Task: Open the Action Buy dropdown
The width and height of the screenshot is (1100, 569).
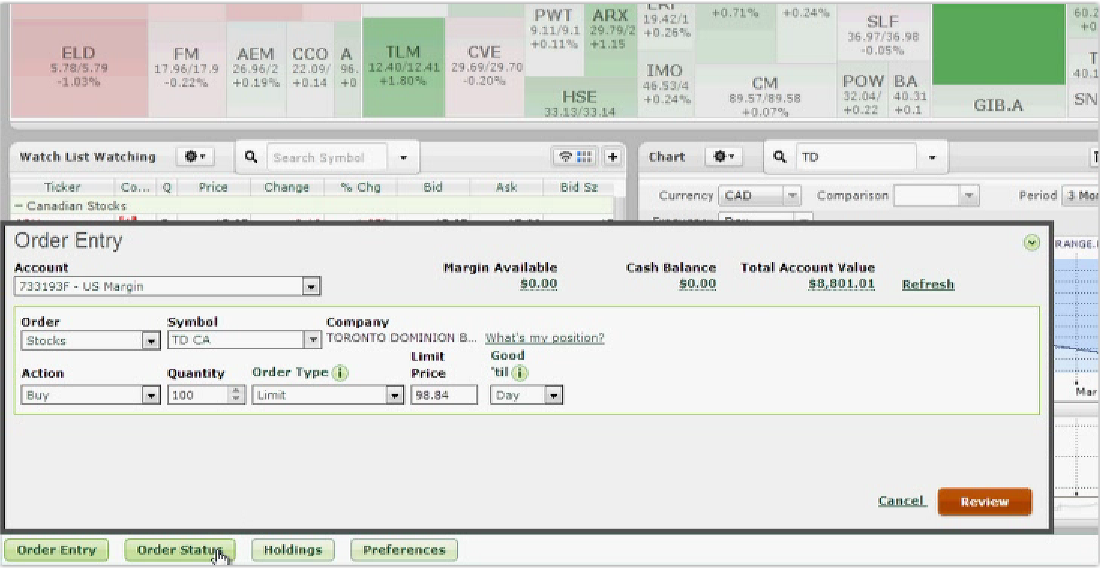Action: [x=151, y=395]
